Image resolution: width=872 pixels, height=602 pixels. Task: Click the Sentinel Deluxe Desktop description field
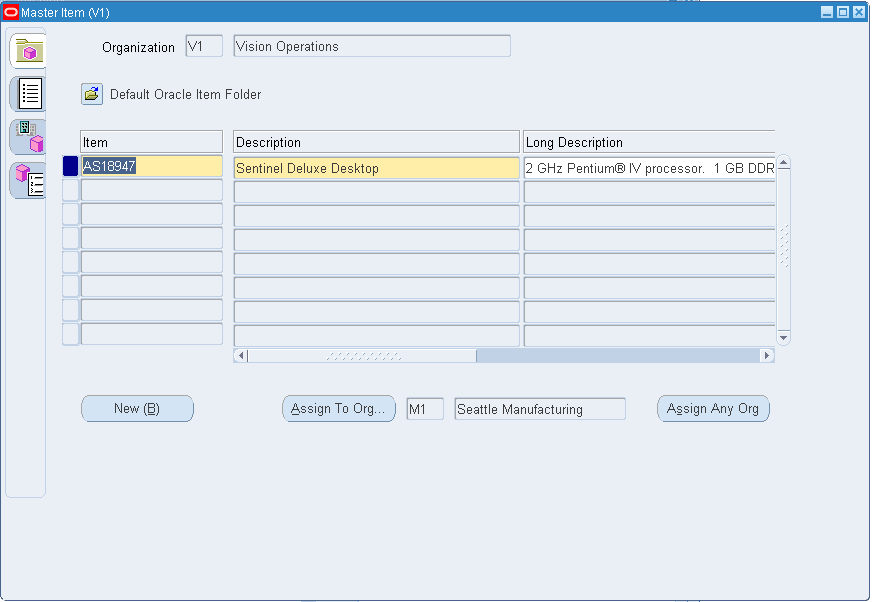pyautogui.click(x=376, y=168)
